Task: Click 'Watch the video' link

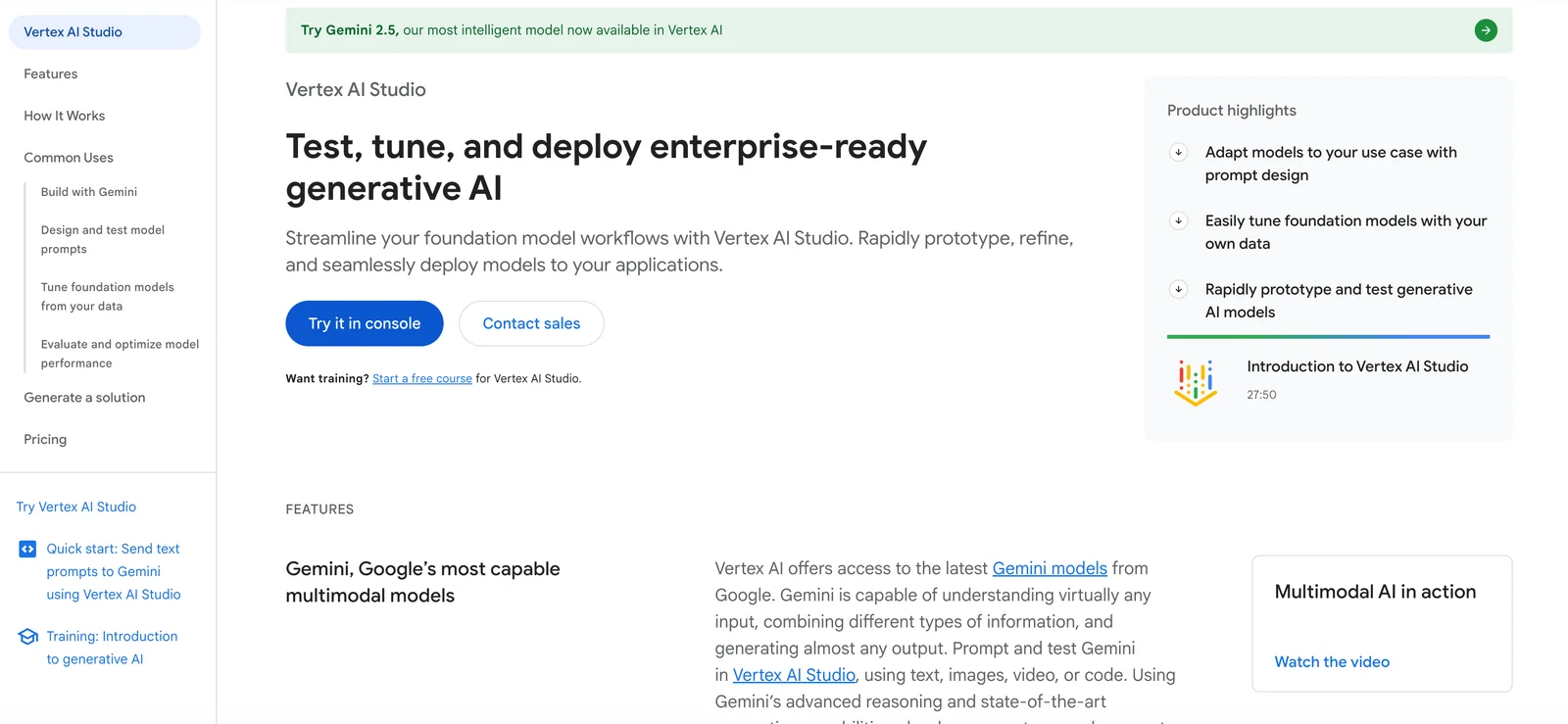Action: coord(1332,662)
